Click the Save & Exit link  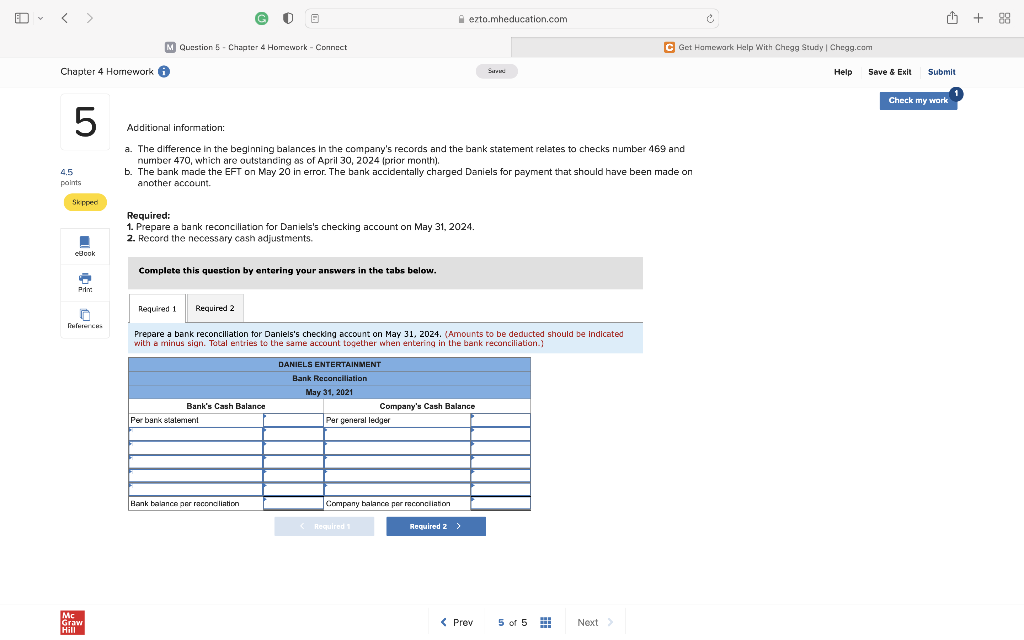889,72
